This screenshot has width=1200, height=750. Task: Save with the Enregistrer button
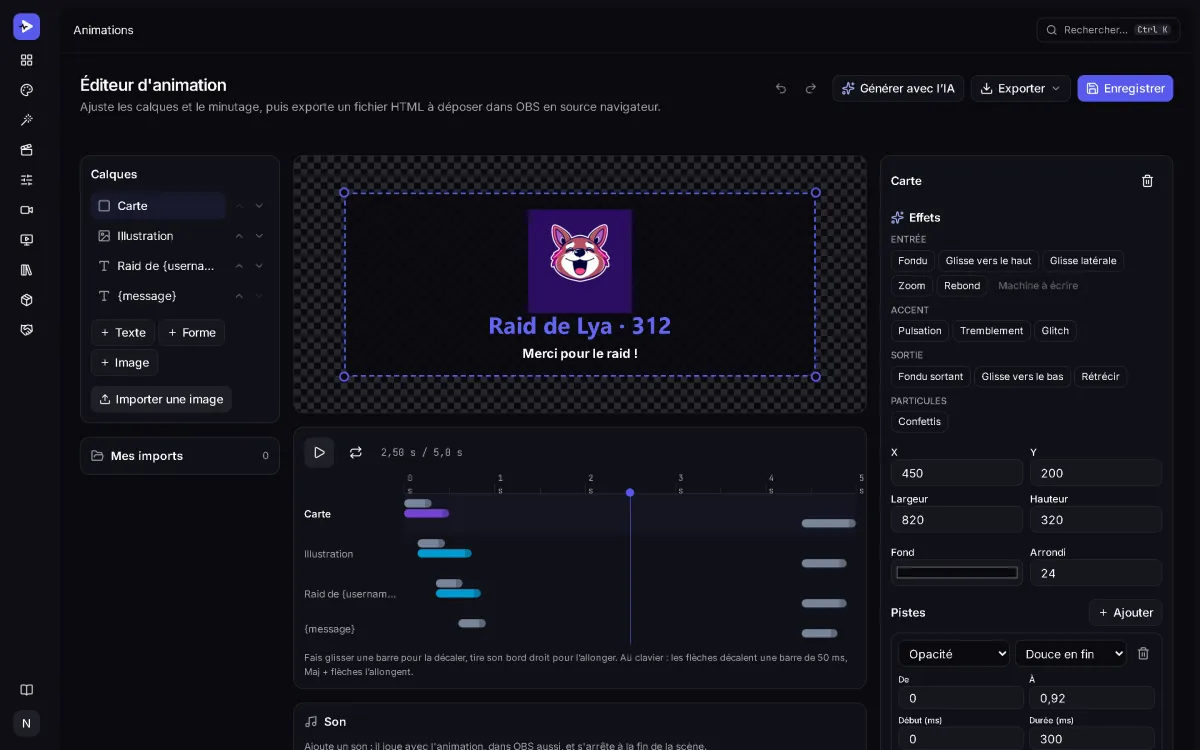(1125, 88)
